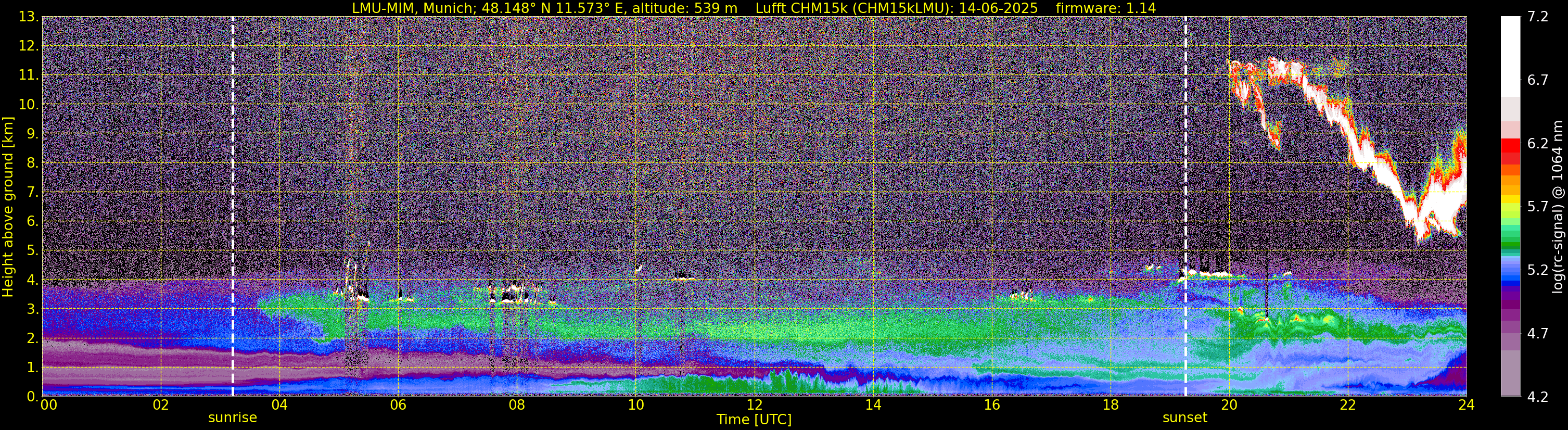
Task: Click the time axis tick label '04'
Action: 279,405
